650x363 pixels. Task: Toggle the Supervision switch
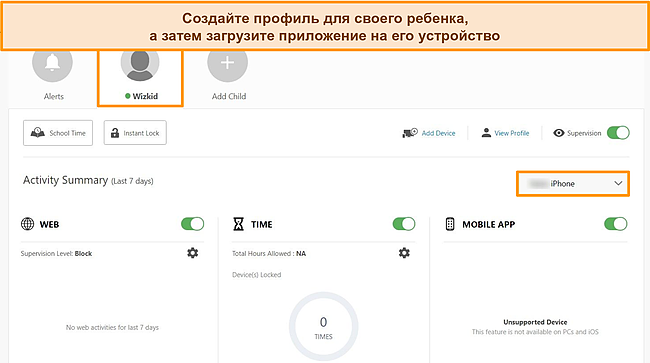[618, 133]
